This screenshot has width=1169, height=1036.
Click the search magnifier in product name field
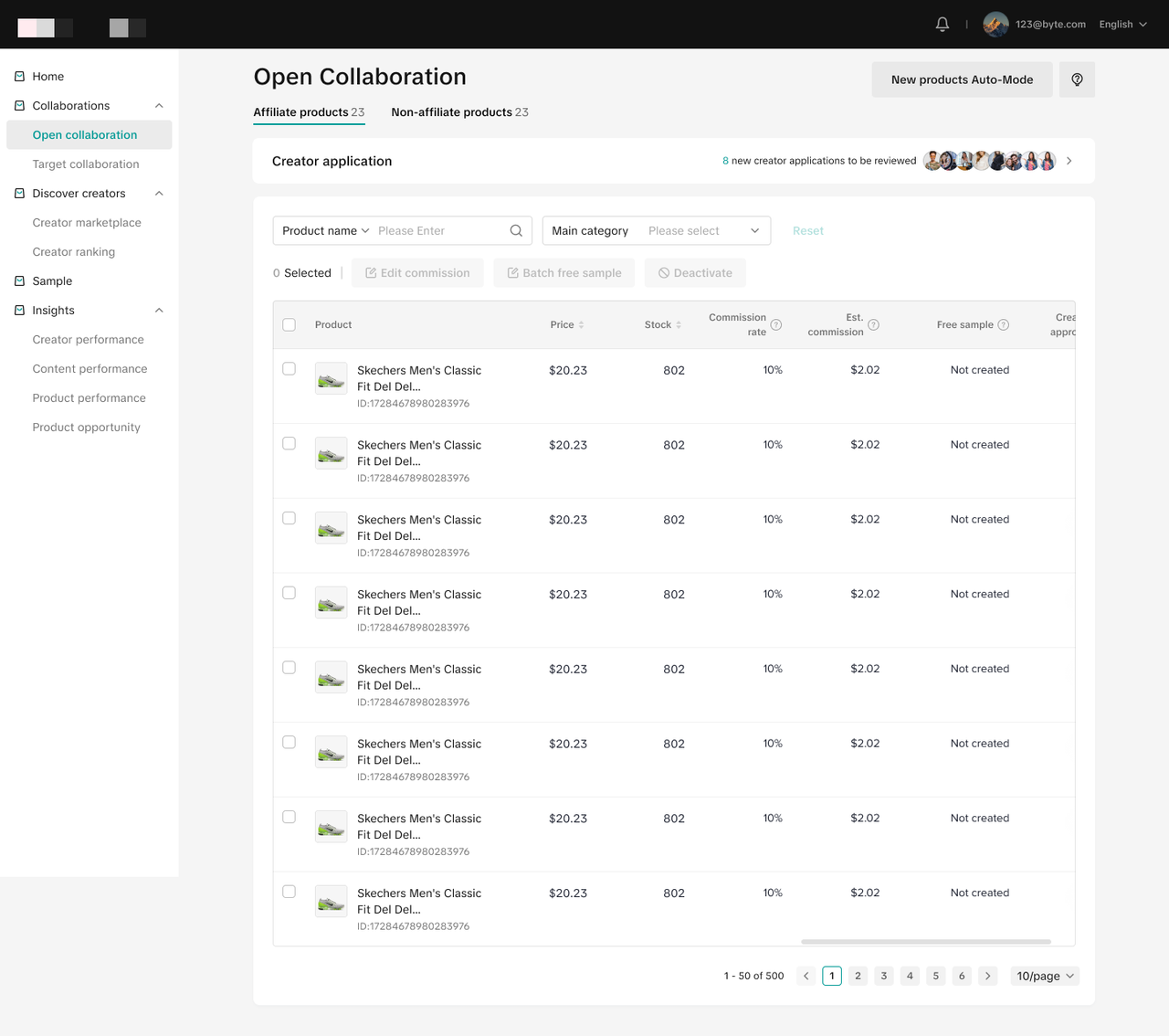pyautogui.click(x=516, y=231)
